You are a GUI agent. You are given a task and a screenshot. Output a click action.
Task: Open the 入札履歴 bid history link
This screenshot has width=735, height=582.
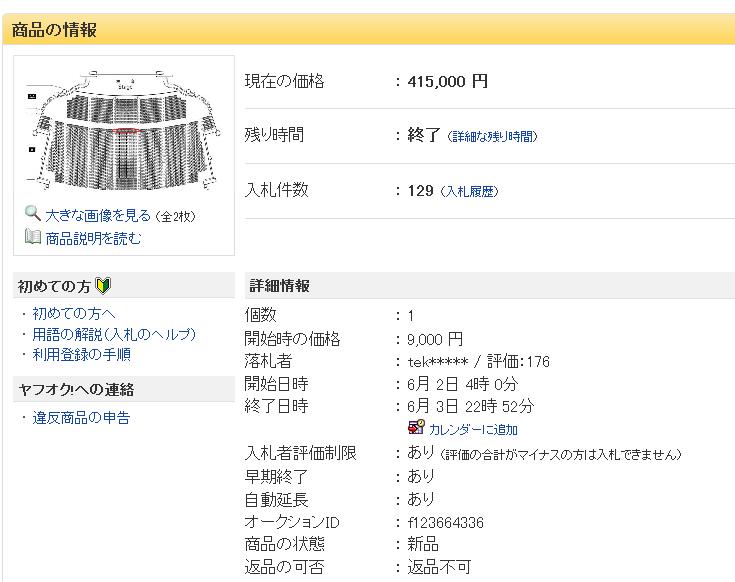coord(470,191)
